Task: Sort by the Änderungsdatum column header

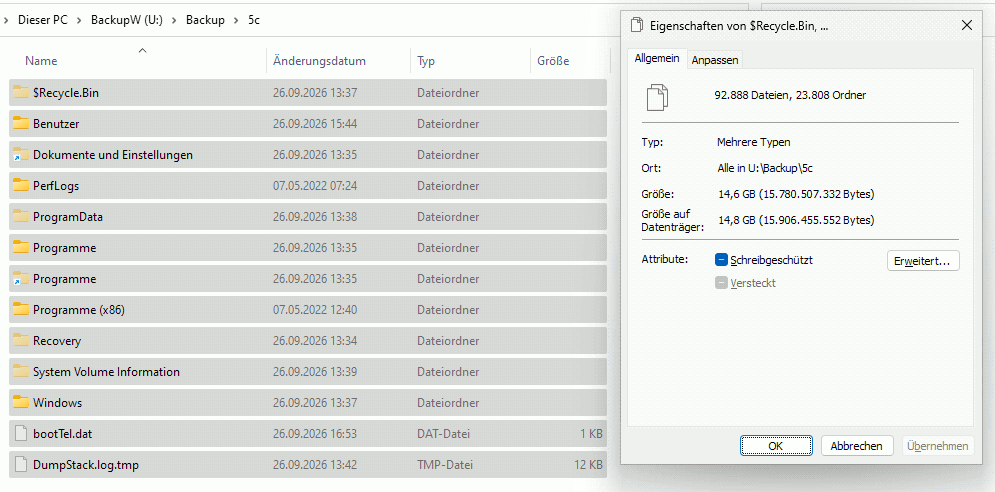Action: pyautogui.click(x=319, y=61)
